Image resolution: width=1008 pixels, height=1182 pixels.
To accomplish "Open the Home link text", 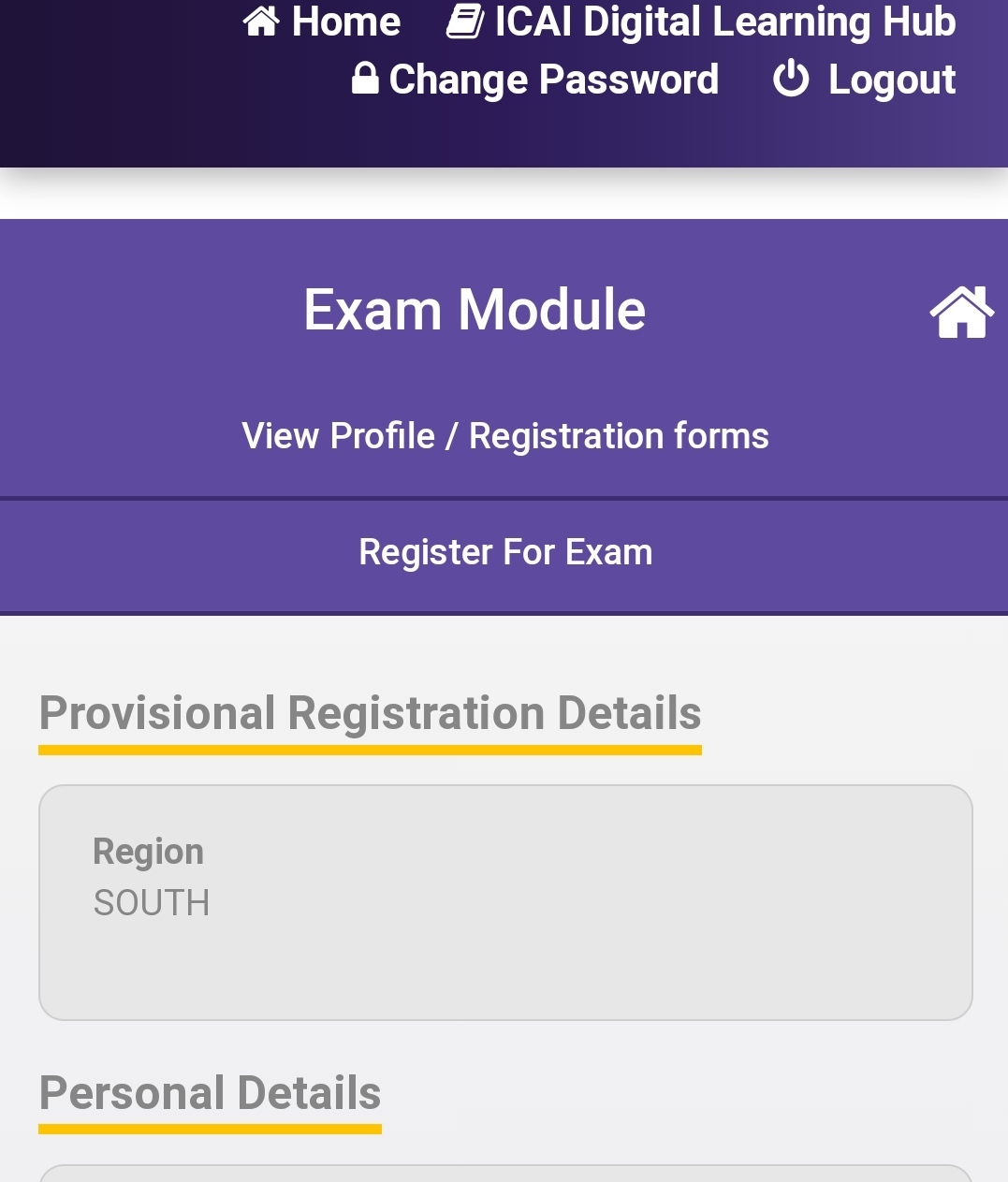I will [x=345, y=22].
